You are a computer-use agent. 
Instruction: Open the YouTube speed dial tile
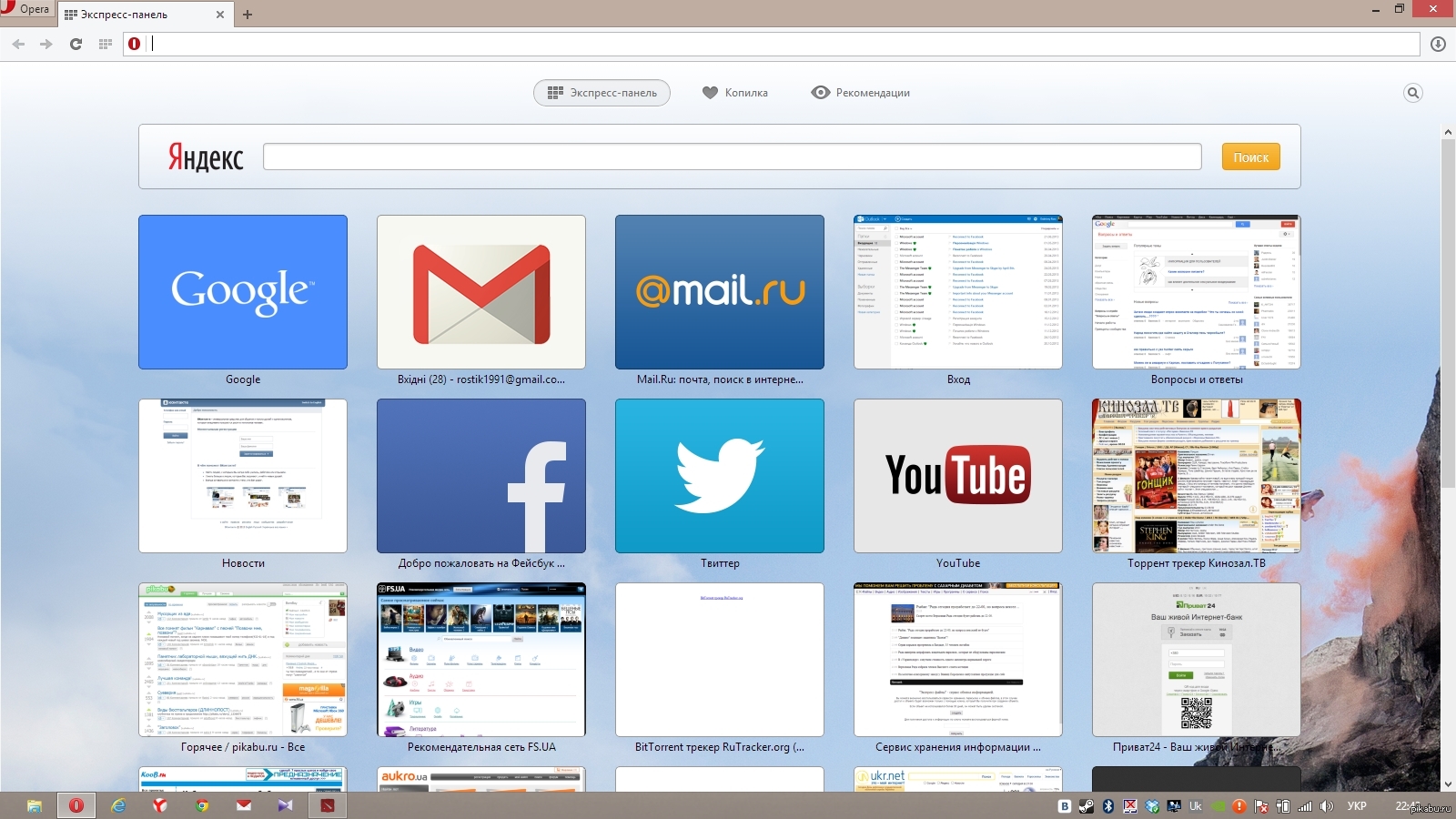point(958,476)
